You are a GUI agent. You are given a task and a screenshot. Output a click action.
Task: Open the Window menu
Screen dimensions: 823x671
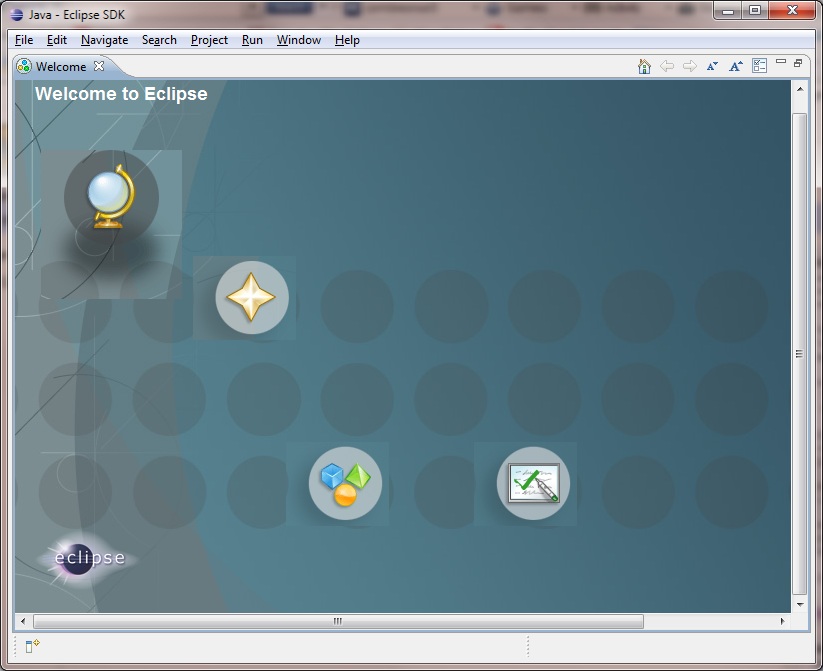(x=299, y=40)
